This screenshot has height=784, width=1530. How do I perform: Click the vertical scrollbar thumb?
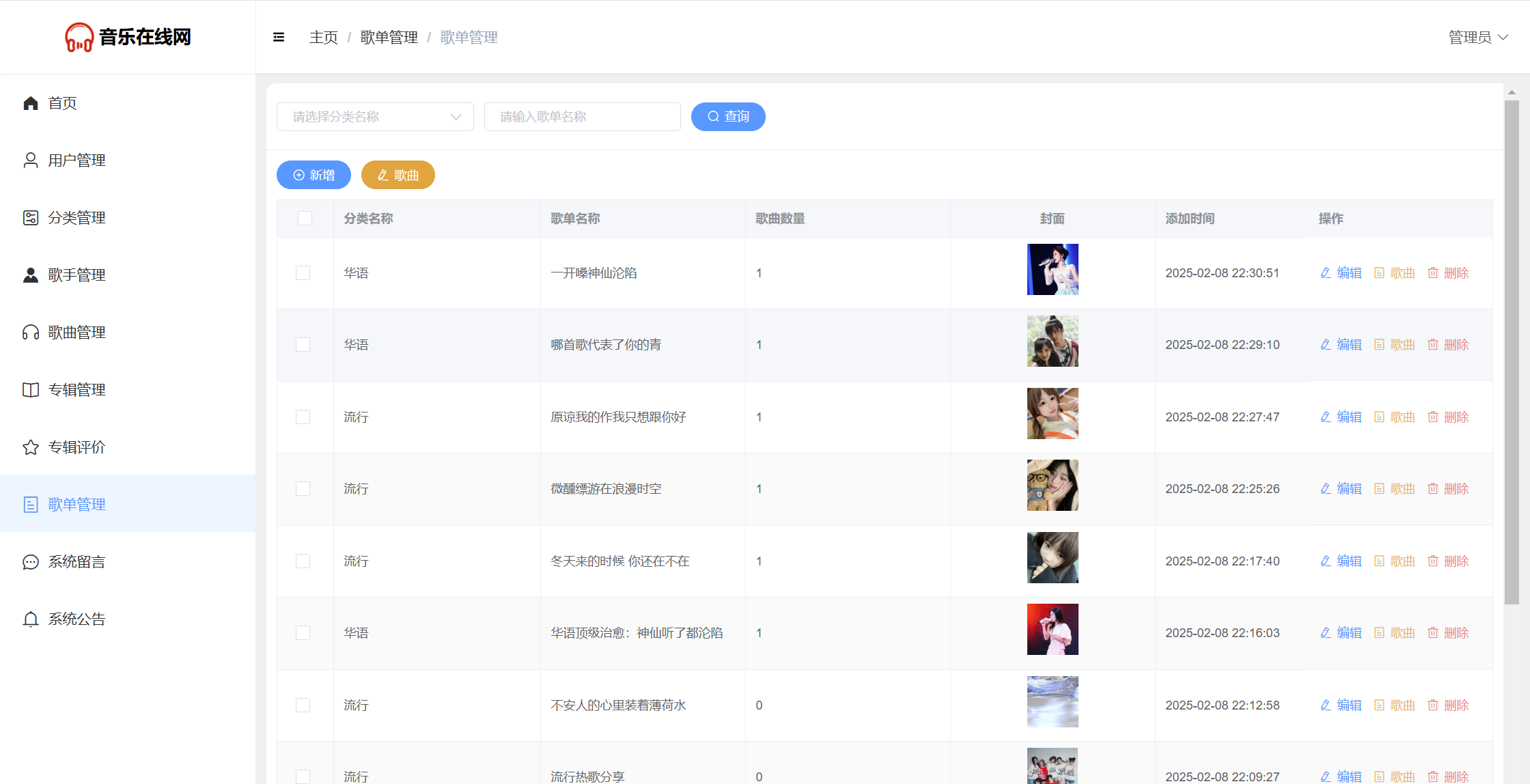pos(1512,352)
